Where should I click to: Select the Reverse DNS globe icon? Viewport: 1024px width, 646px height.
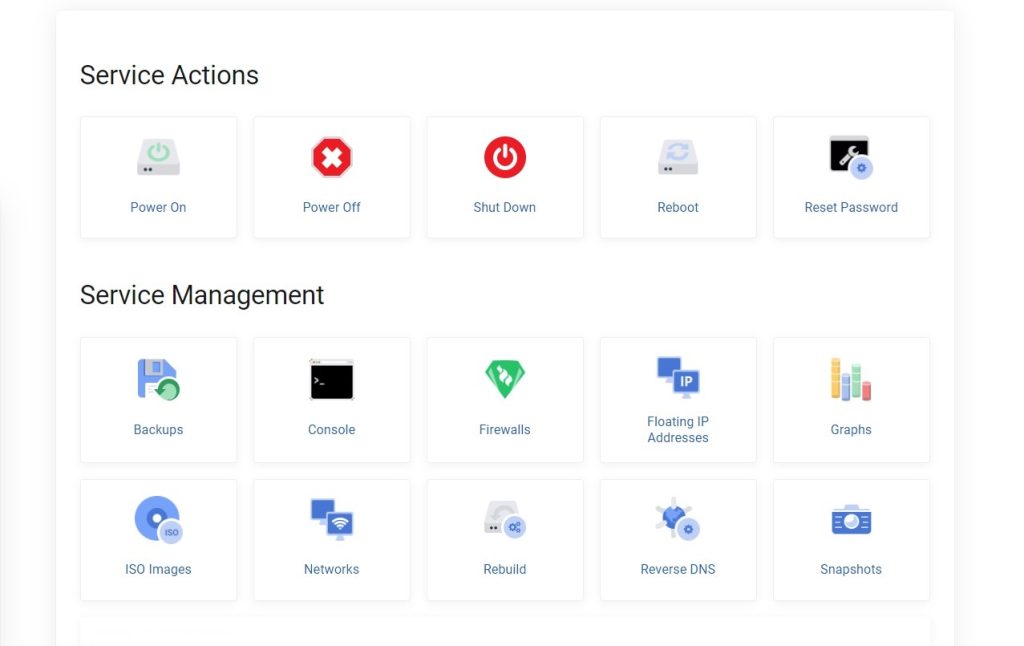pyautogui.click(x=678, y=518)
